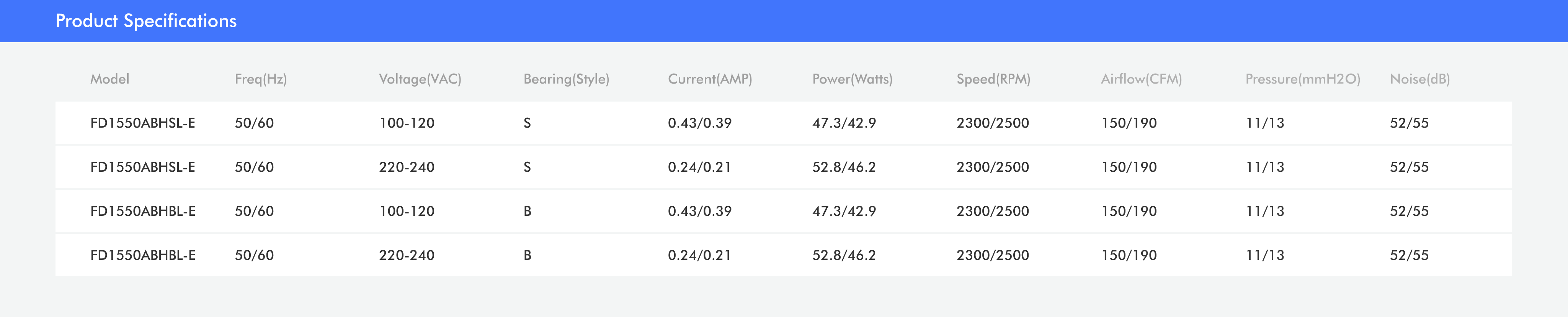Select the Noise(dB) column header
The image size is (1568, 317).
click(1419, 79)
